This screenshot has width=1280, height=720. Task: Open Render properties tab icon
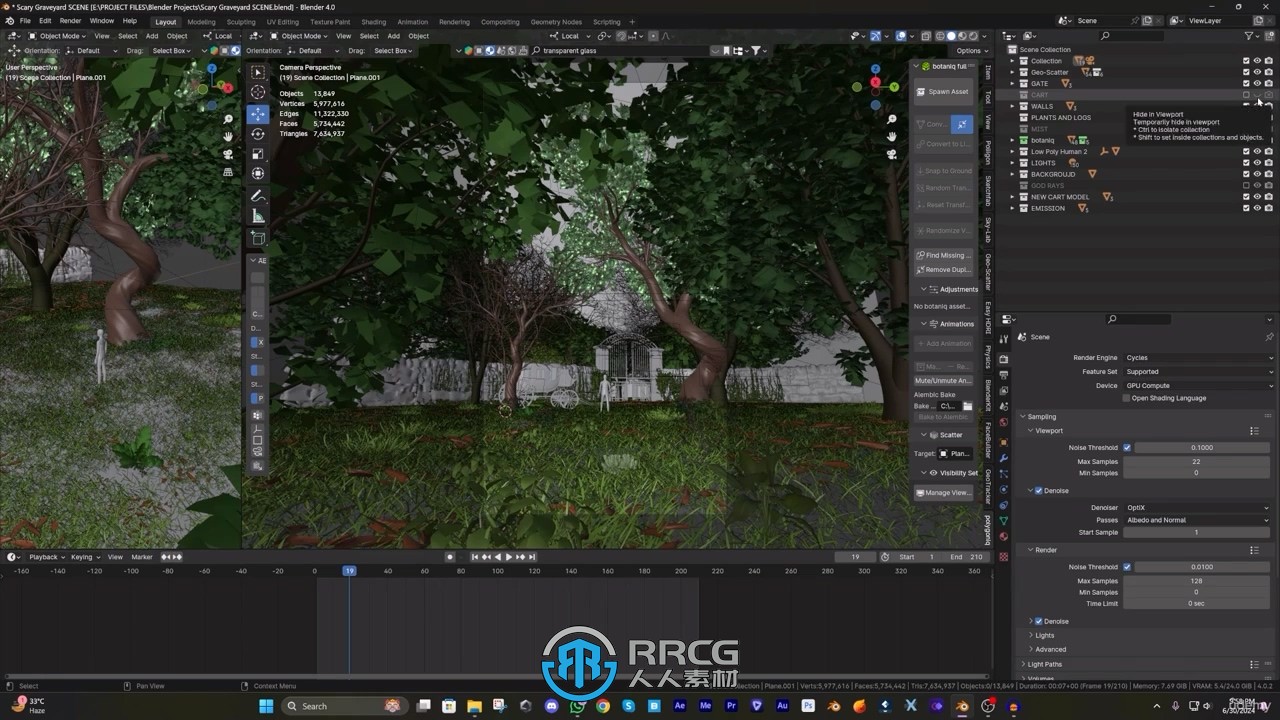(1004, 359)
